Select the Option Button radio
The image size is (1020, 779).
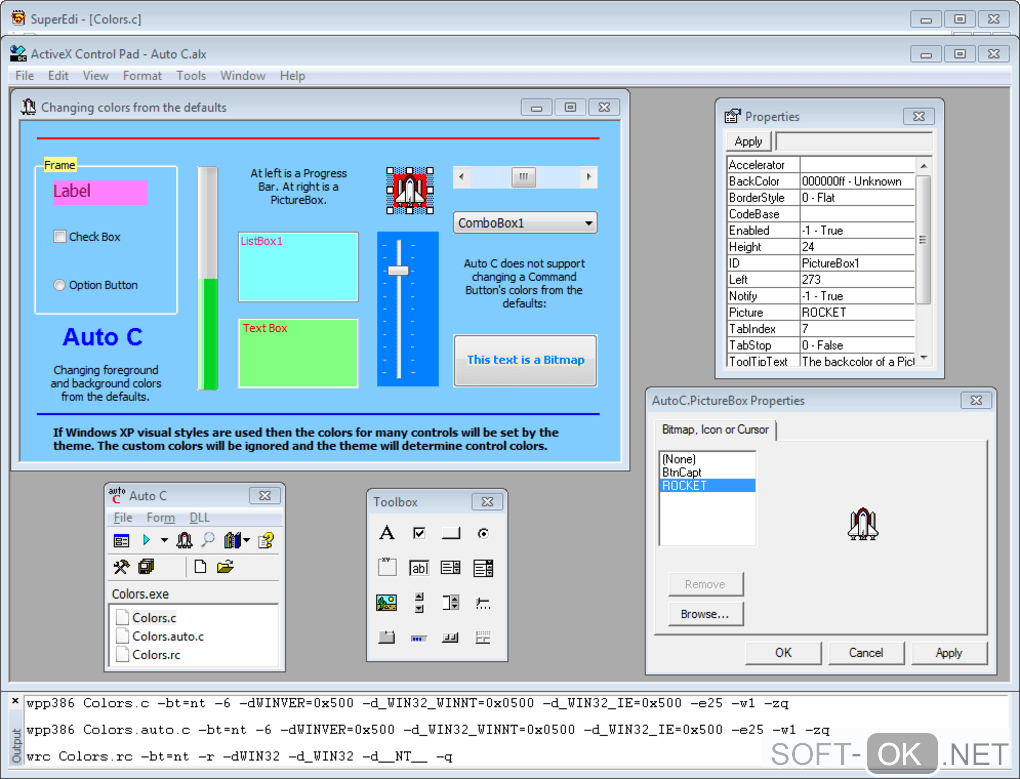point(61,285)
